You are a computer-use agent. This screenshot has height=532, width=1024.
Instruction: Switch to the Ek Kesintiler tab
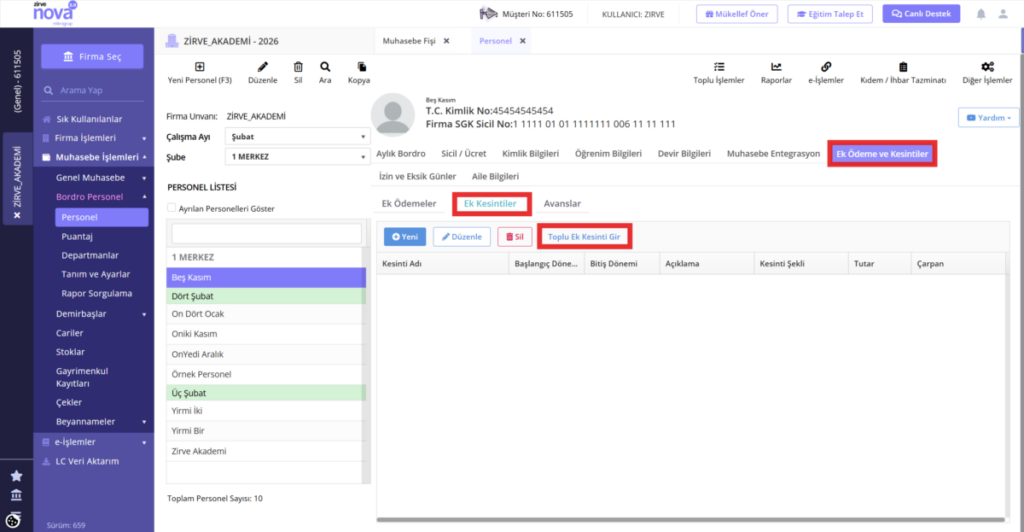click(490, 204)
